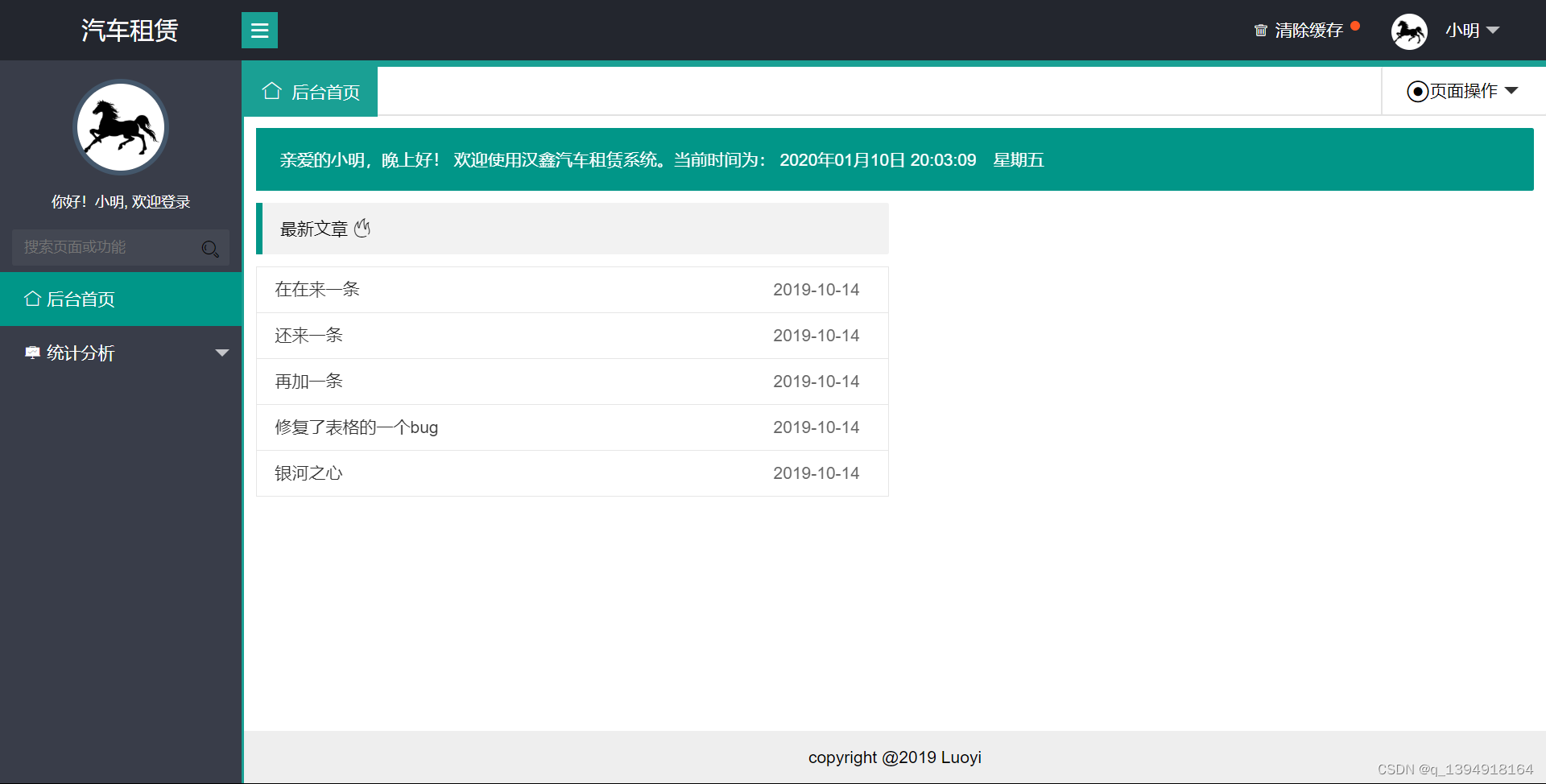
Task: Click the 最新文章 section heading
Action: (x=313, y=229)
